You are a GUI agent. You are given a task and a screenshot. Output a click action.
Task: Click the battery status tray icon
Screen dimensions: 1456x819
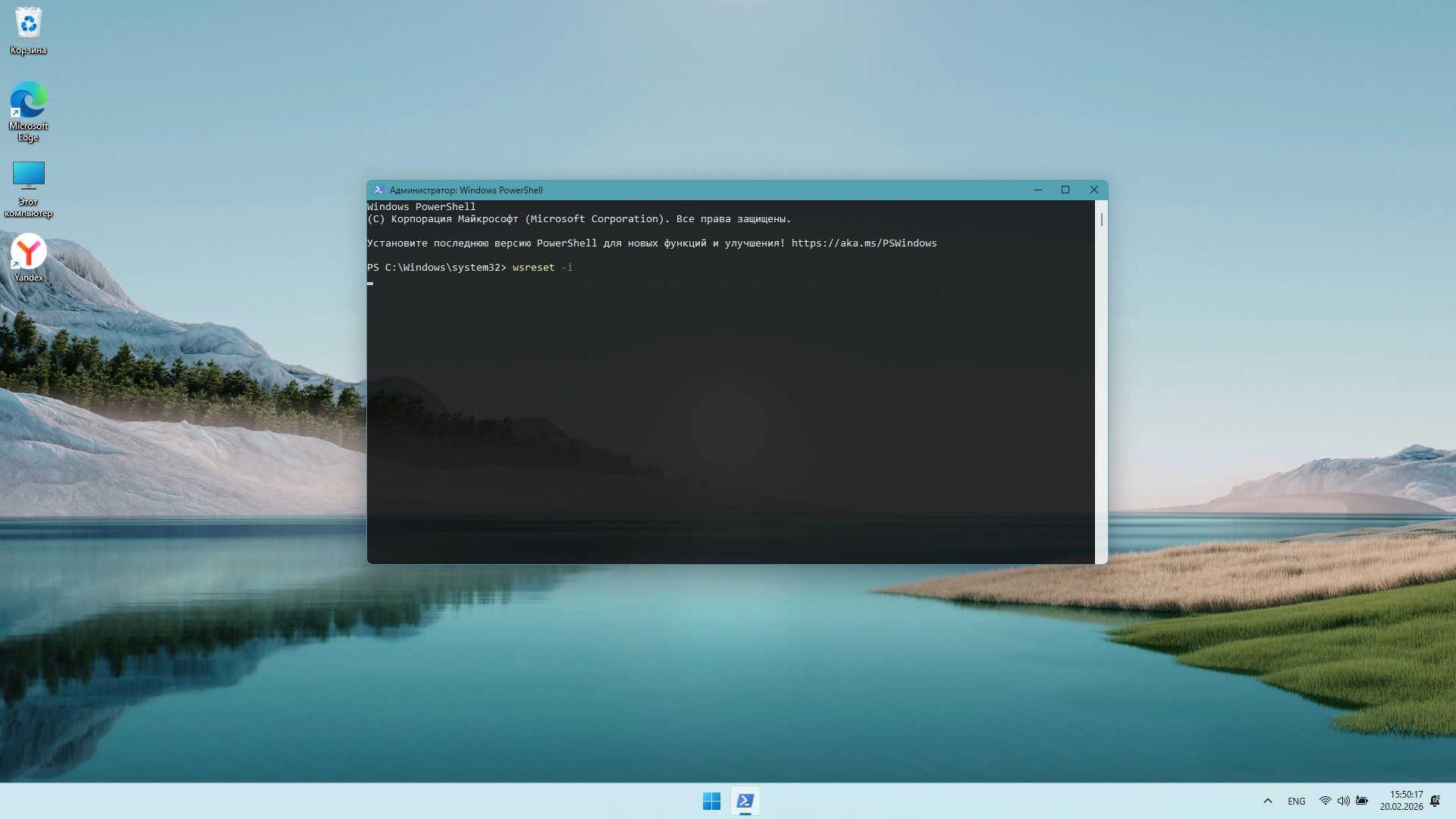click(x=1362, y=801)
